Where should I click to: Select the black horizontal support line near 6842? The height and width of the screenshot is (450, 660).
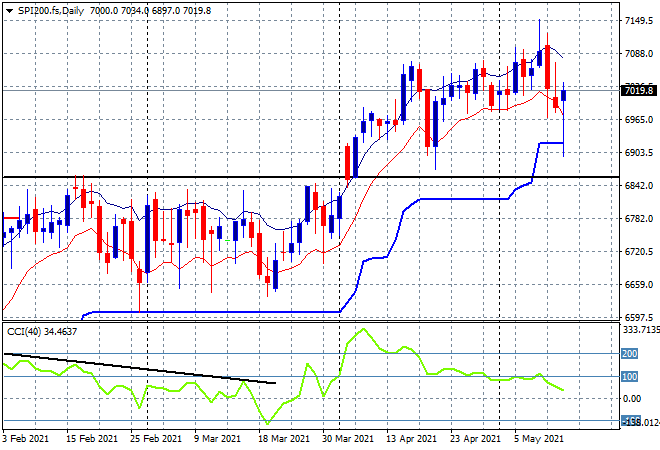311,177
